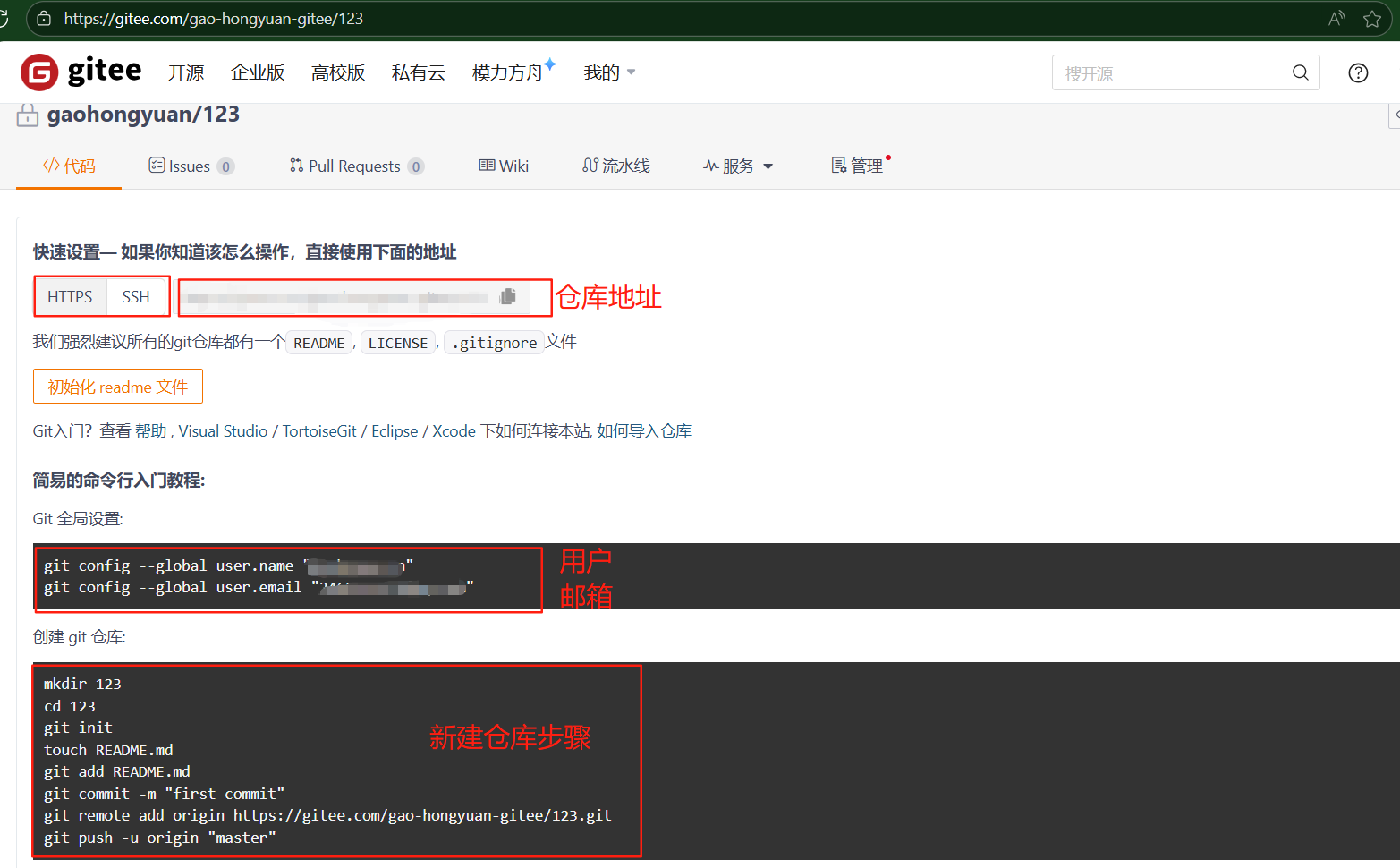The width and height of the screenshot is (1400, 868).
Task: Copy the repository address with copy icon
Action: point(508,296)
